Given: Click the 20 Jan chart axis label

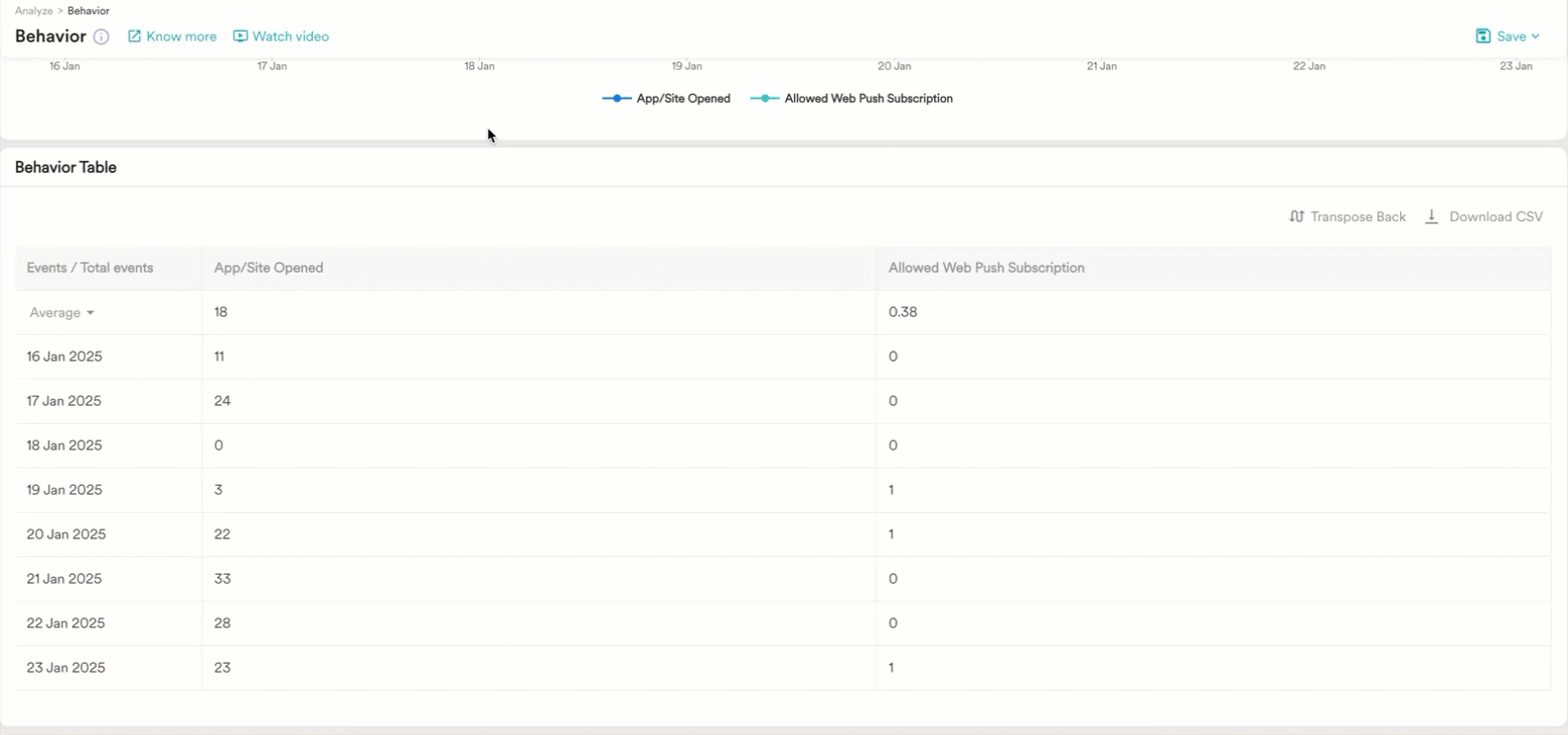Looking at the screenshot, I should point(894,66).
